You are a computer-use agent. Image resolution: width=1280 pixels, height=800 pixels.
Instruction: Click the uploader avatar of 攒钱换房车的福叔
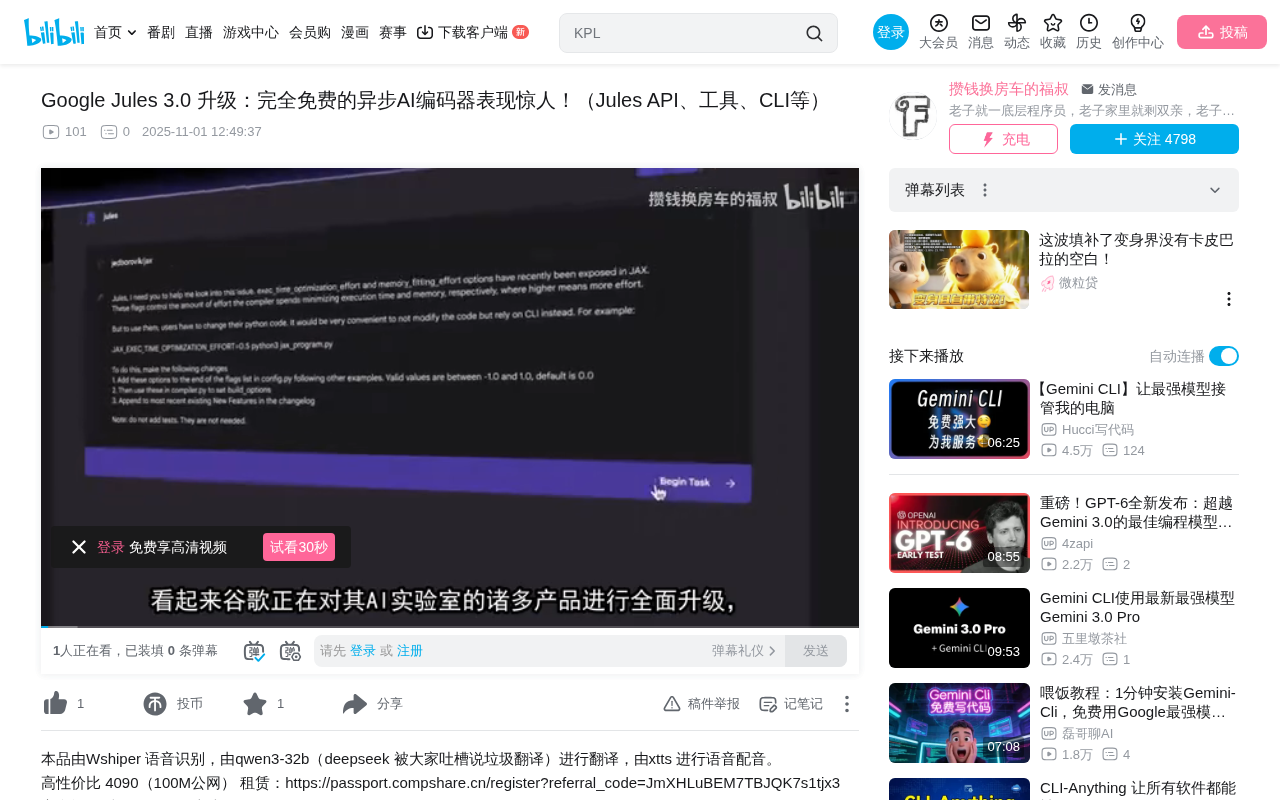point(913,116)
